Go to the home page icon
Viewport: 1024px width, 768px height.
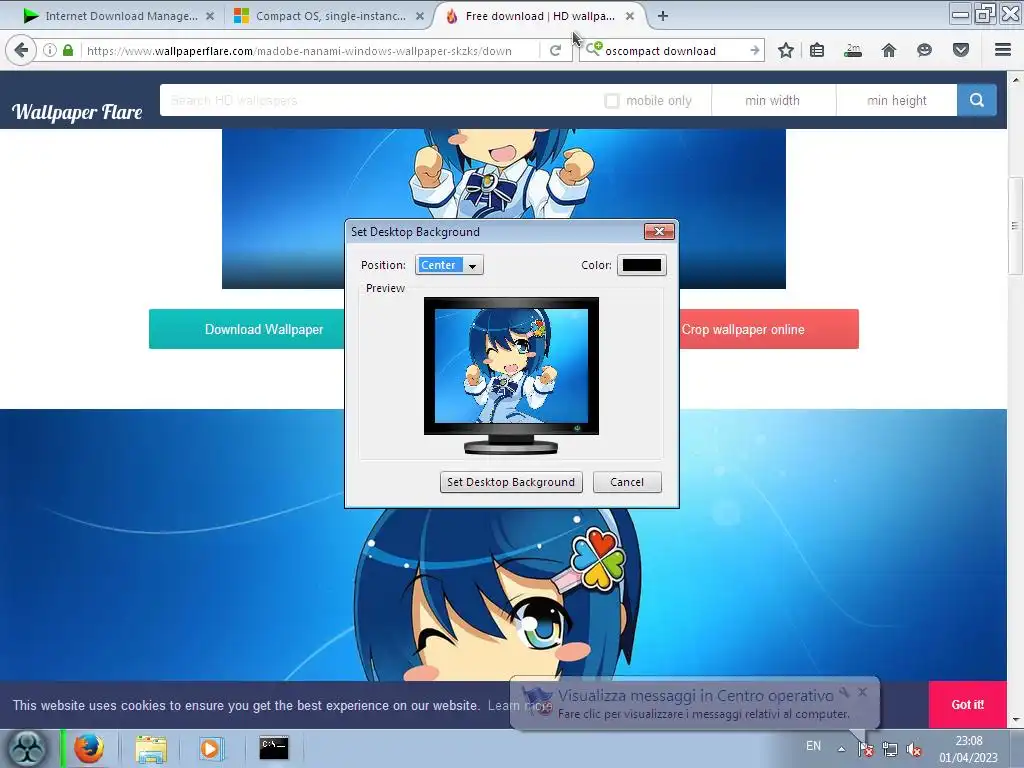[x=889, y=50]
